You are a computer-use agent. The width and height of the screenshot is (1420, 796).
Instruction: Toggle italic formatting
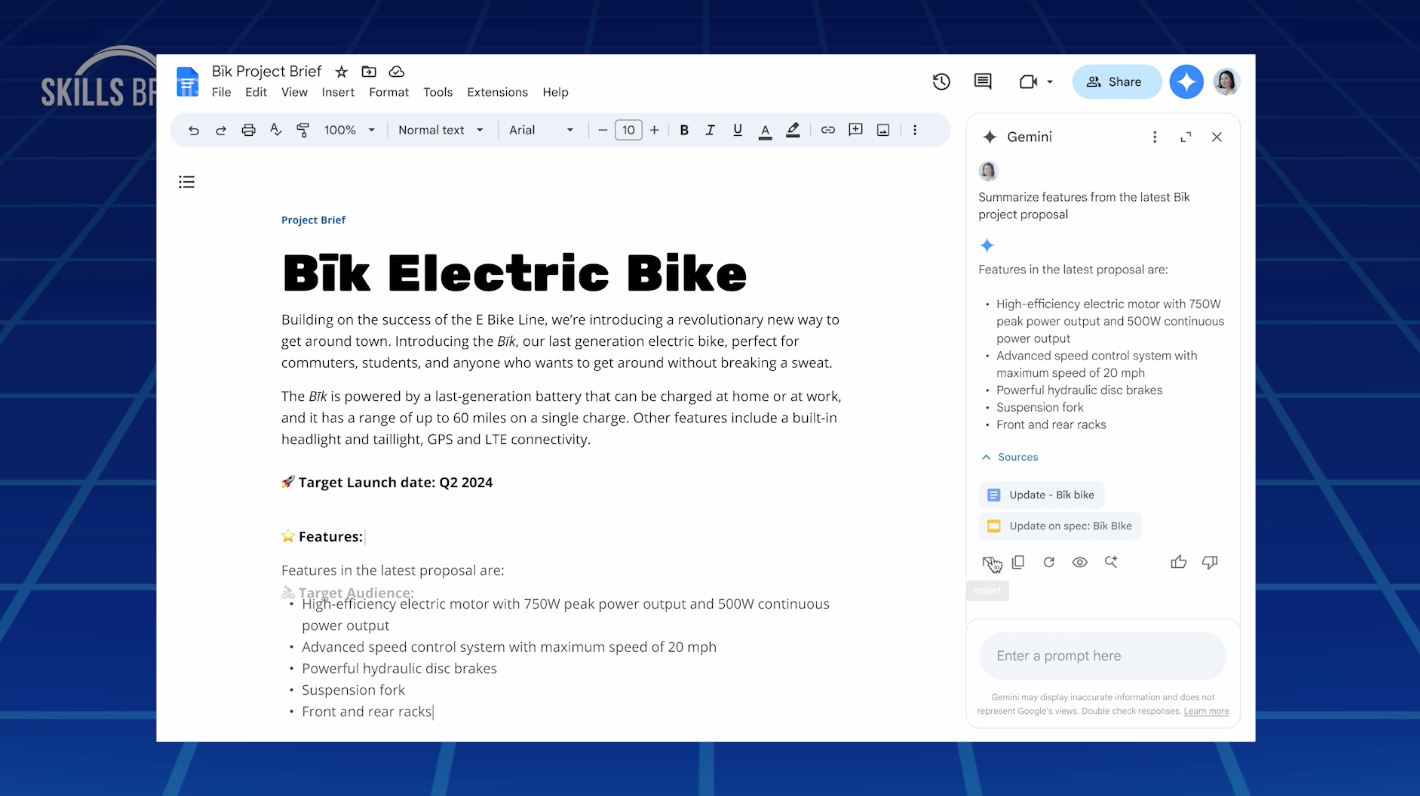tap(711, 130)
